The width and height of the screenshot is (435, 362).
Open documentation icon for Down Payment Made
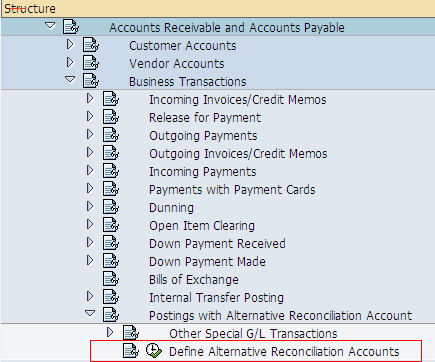point(111,261)
